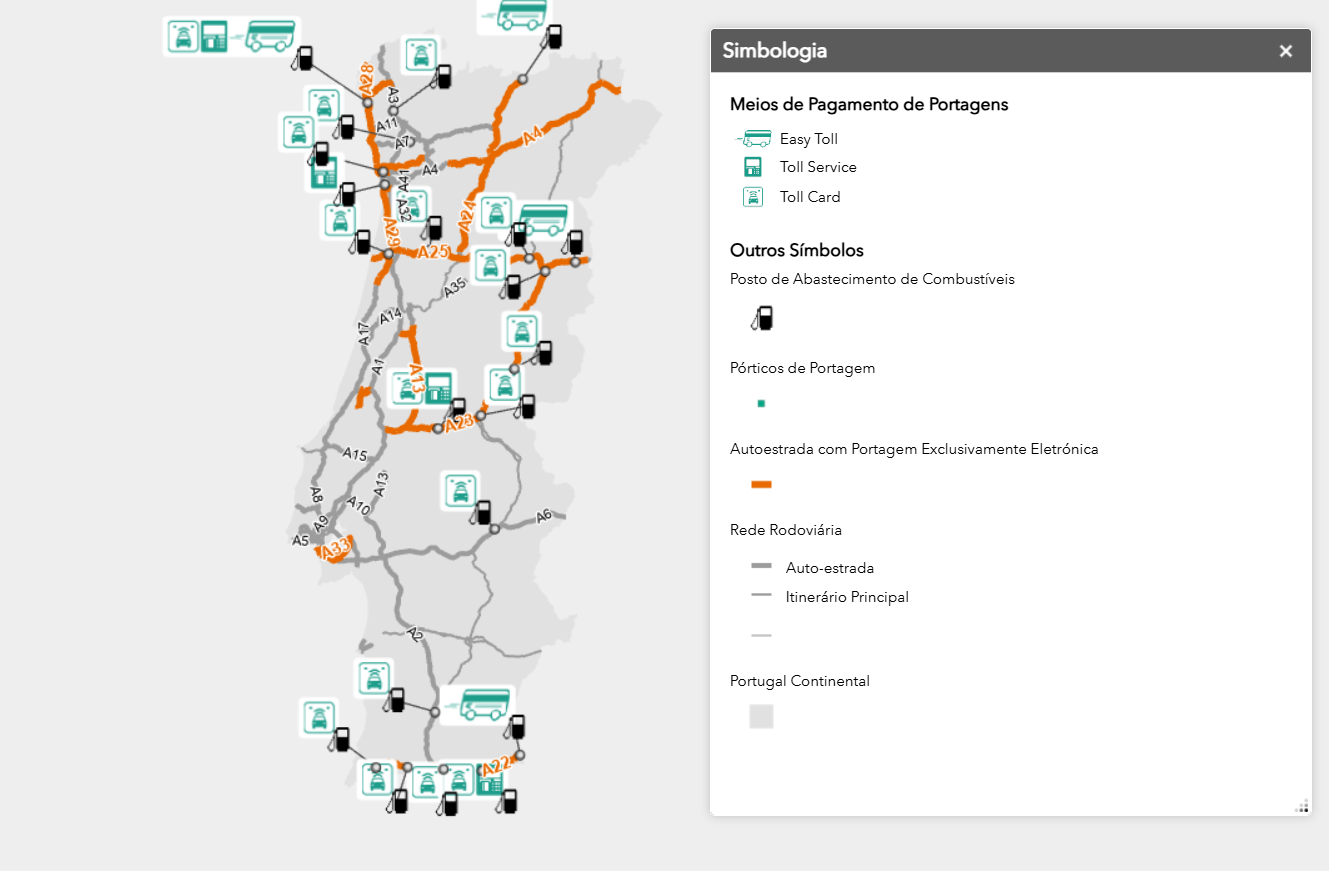
Task: Click the Toll Card legend icon
Action: (x=753, y=197)
